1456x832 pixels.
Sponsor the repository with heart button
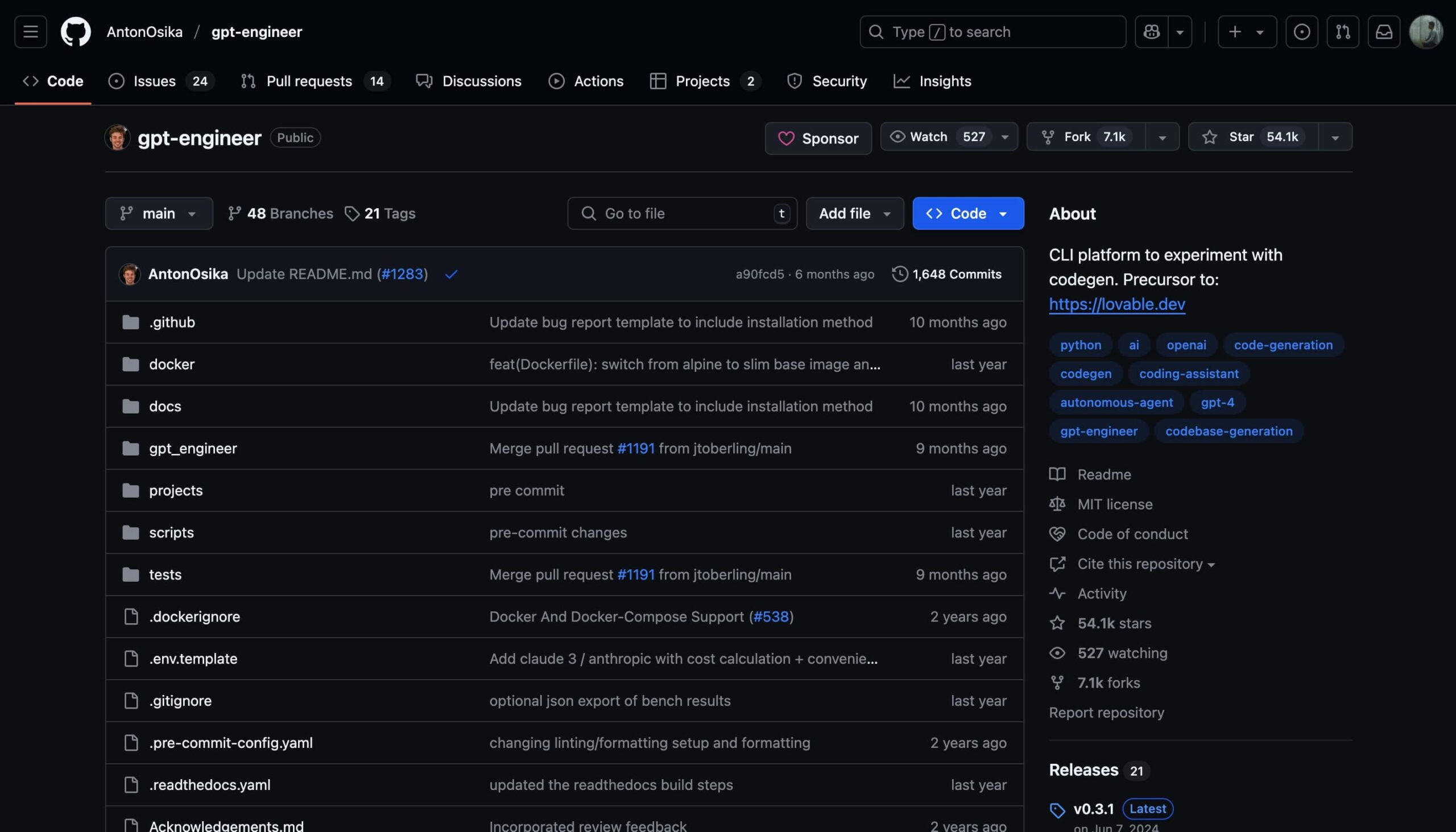tap(818, 138)
